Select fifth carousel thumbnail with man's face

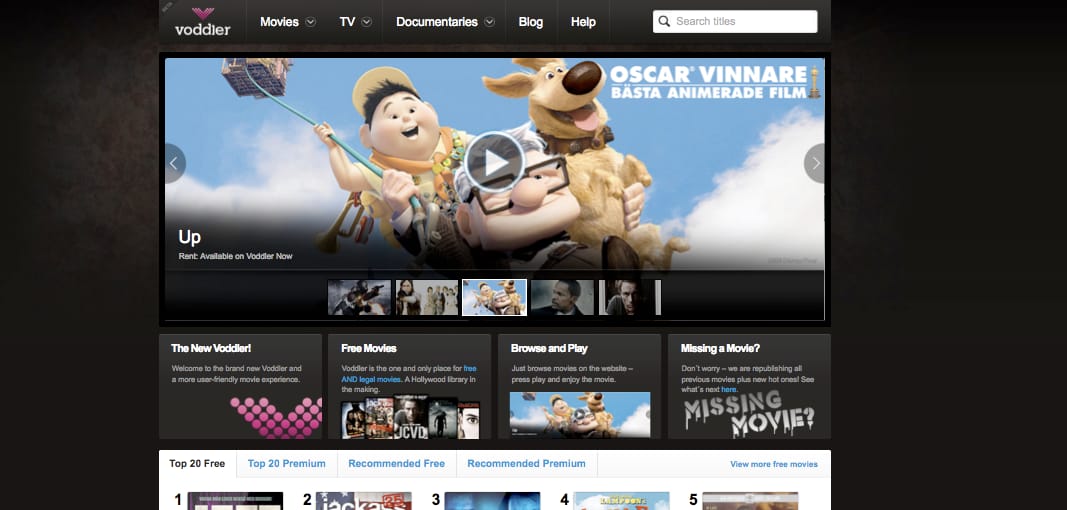pos(630,297)
